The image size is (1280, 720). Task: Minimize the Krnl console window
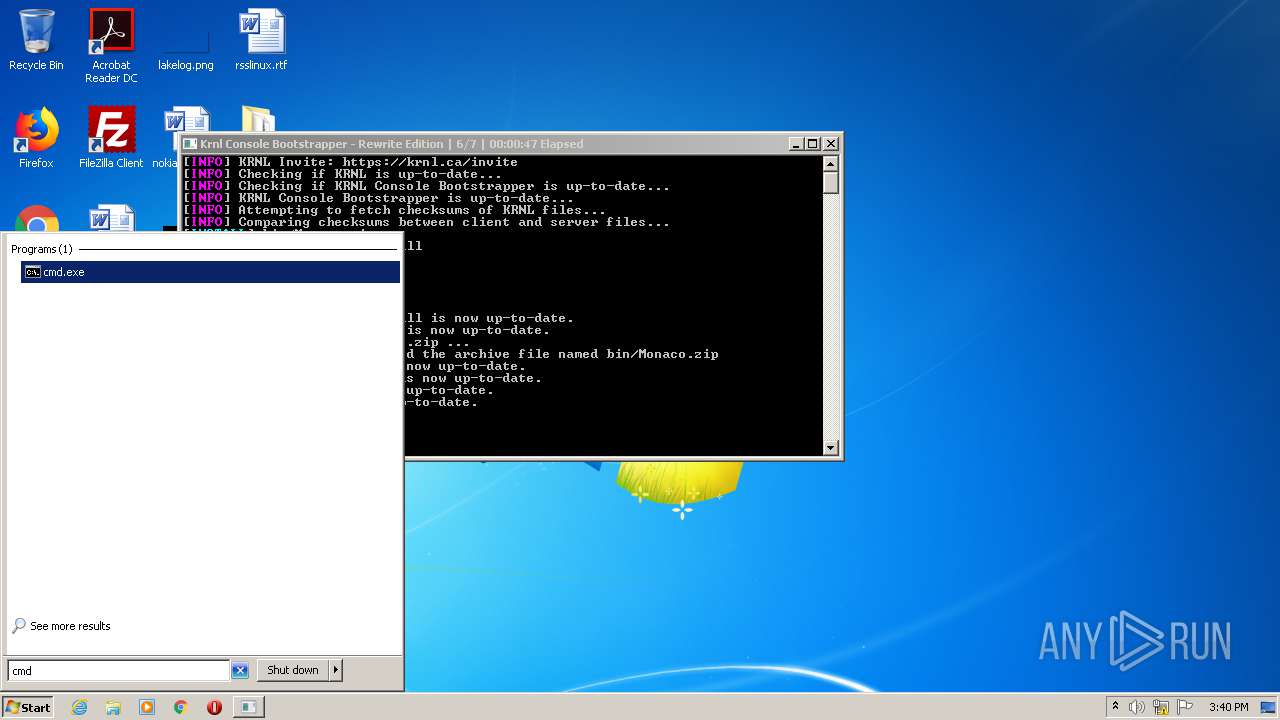pyautogui.click(x=796, y=144)
